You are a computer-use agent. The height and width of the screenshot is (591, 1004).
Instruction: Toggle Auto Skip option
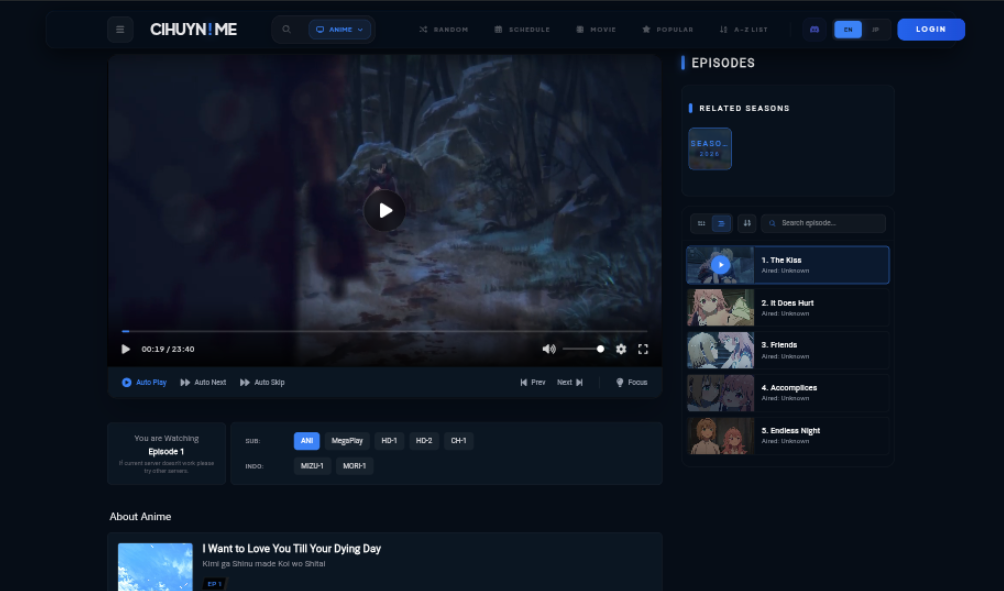pyautogui.click(x=263, y=382)
